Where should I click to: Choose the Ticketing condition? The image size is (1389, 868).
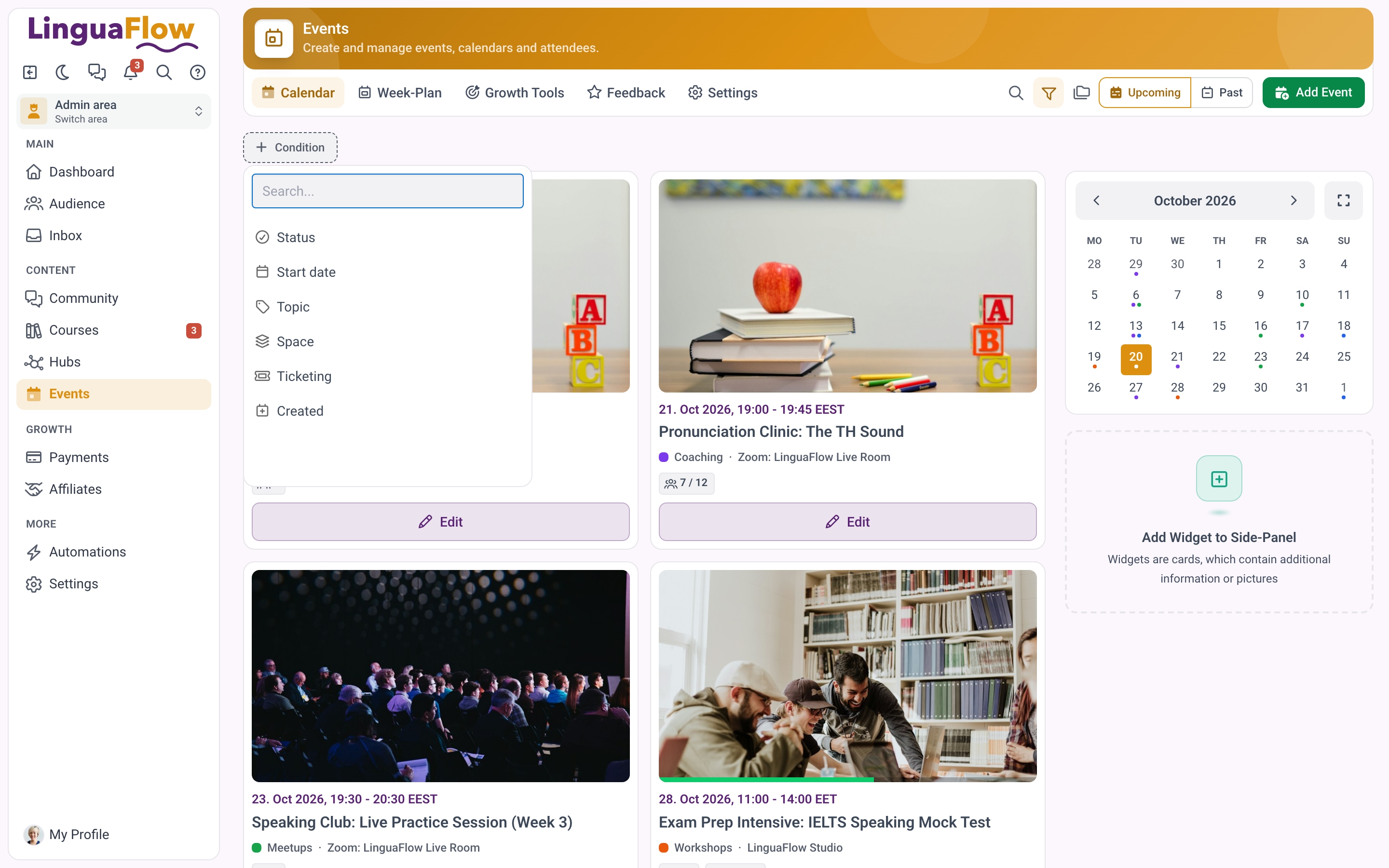[x=387, y=377]
